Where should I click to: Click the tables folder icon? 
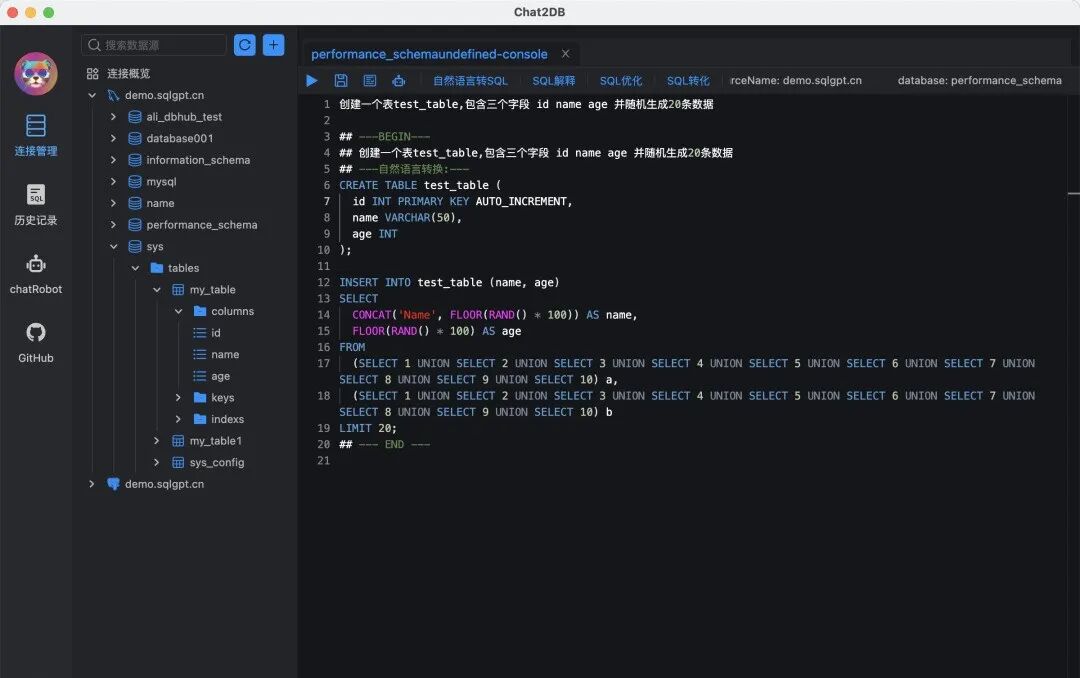156,268
